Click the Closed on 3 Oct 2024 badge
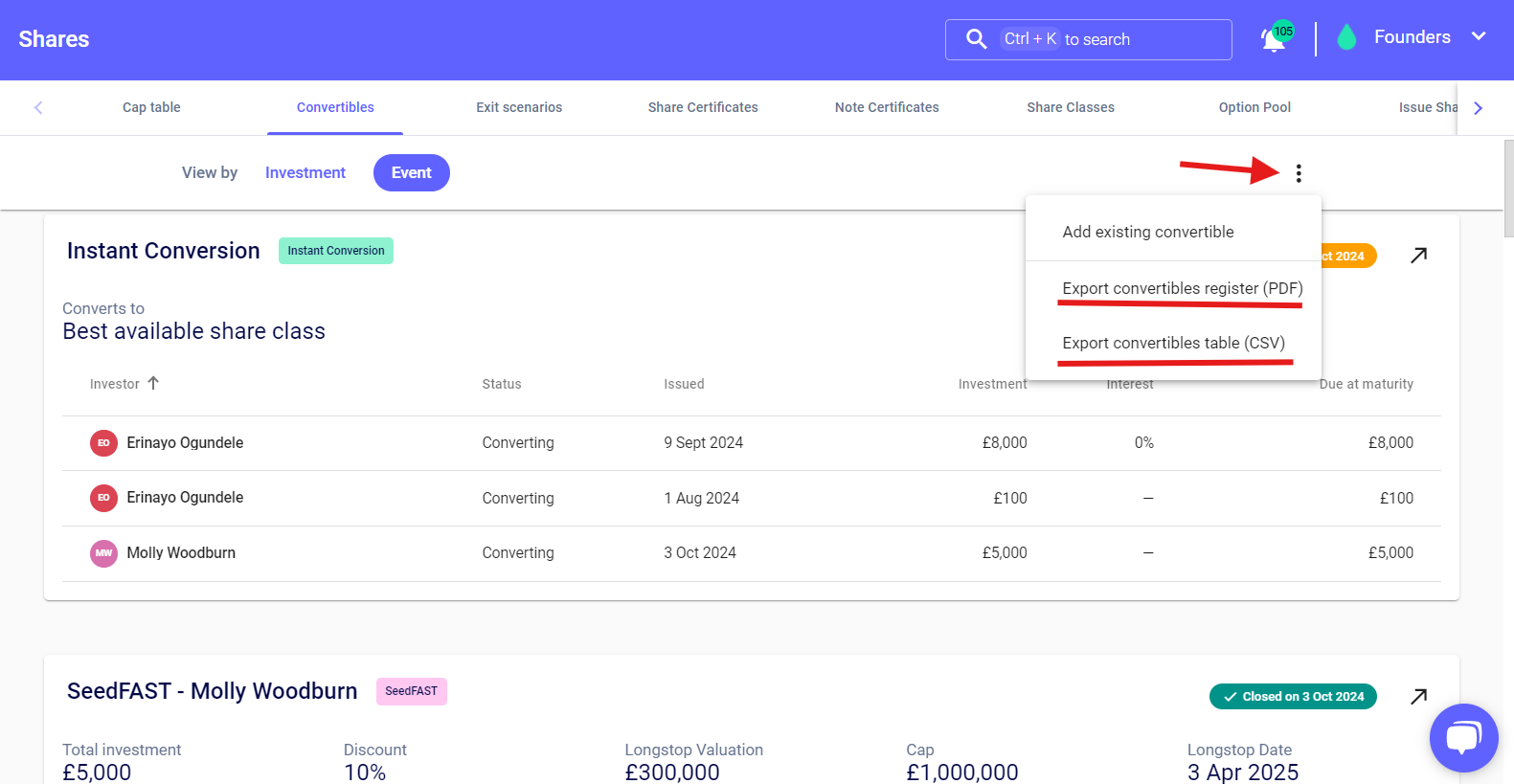 tap(1293, 697)
